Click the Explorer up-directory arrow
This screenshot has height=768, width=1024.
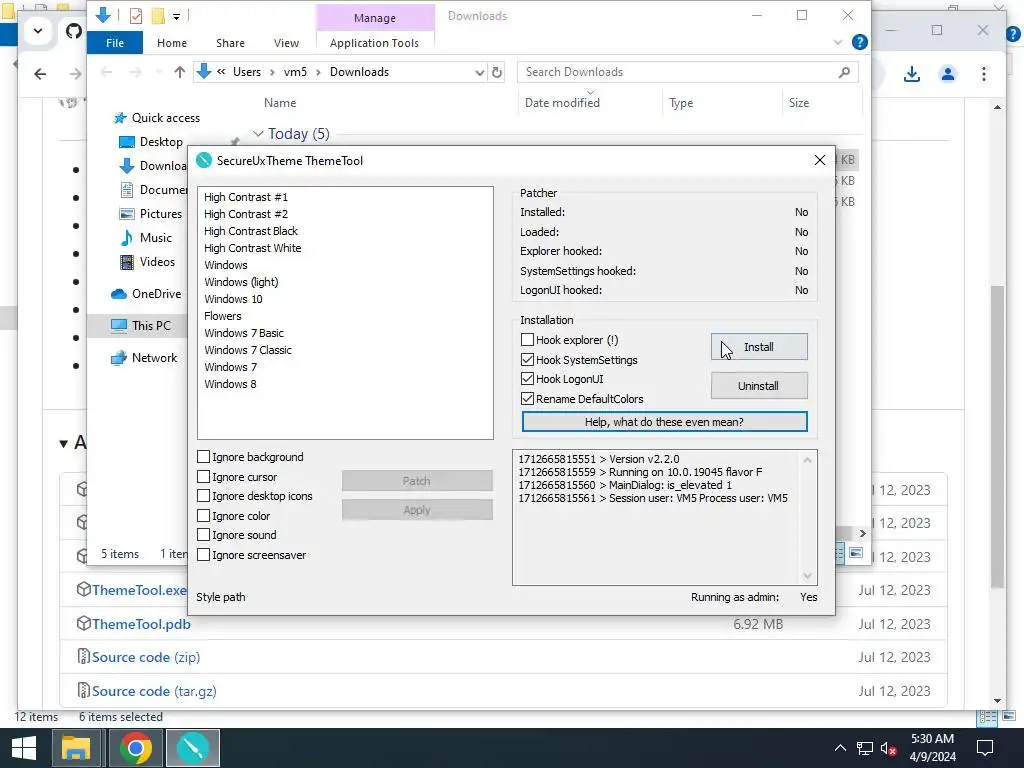180,72
